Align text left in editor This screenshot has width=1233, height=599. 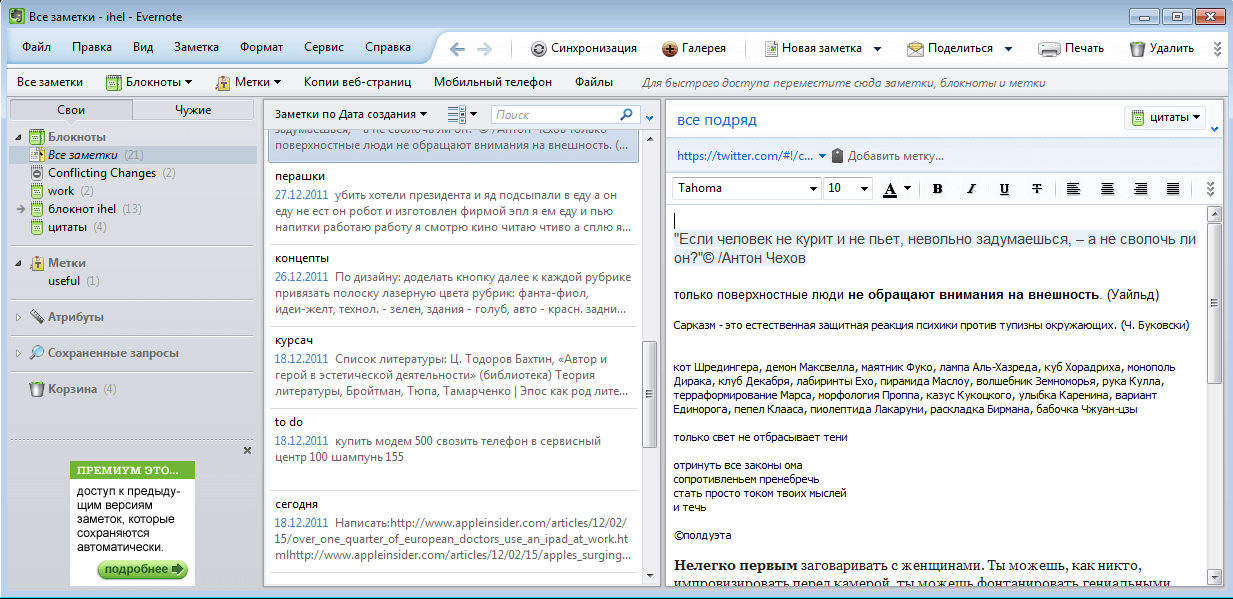coord(1073,188)
